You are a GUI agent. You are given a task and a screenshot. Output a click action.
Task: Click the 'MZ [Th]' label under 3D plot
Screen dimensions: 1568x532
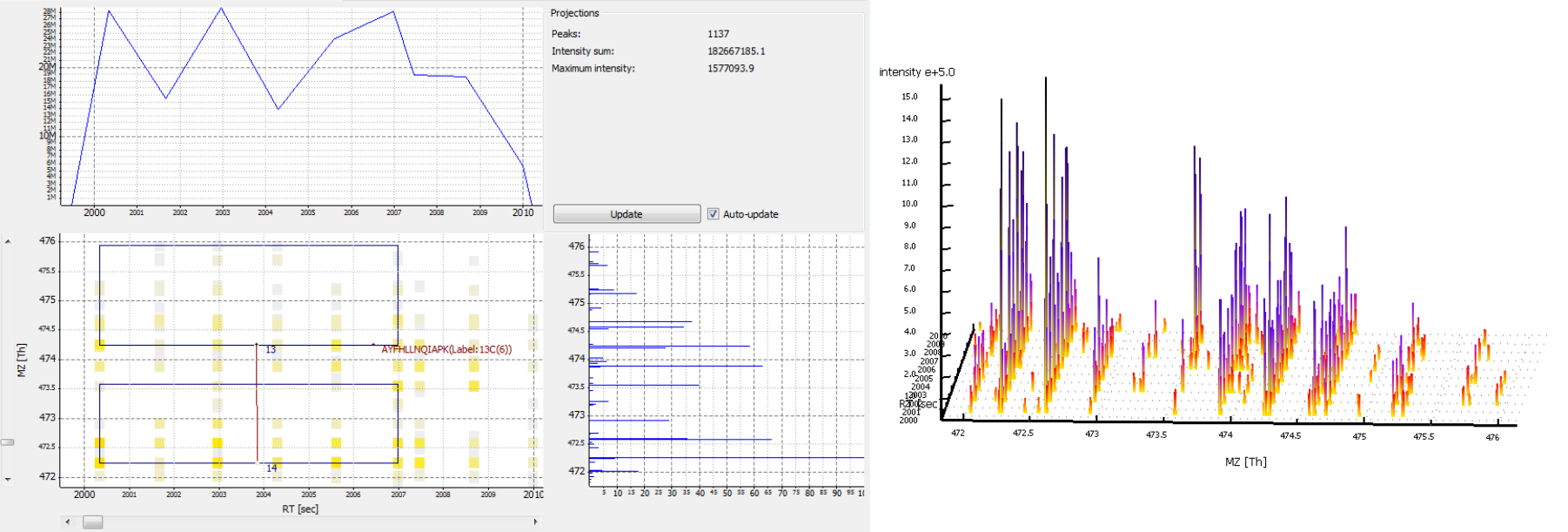point(1245,461)
